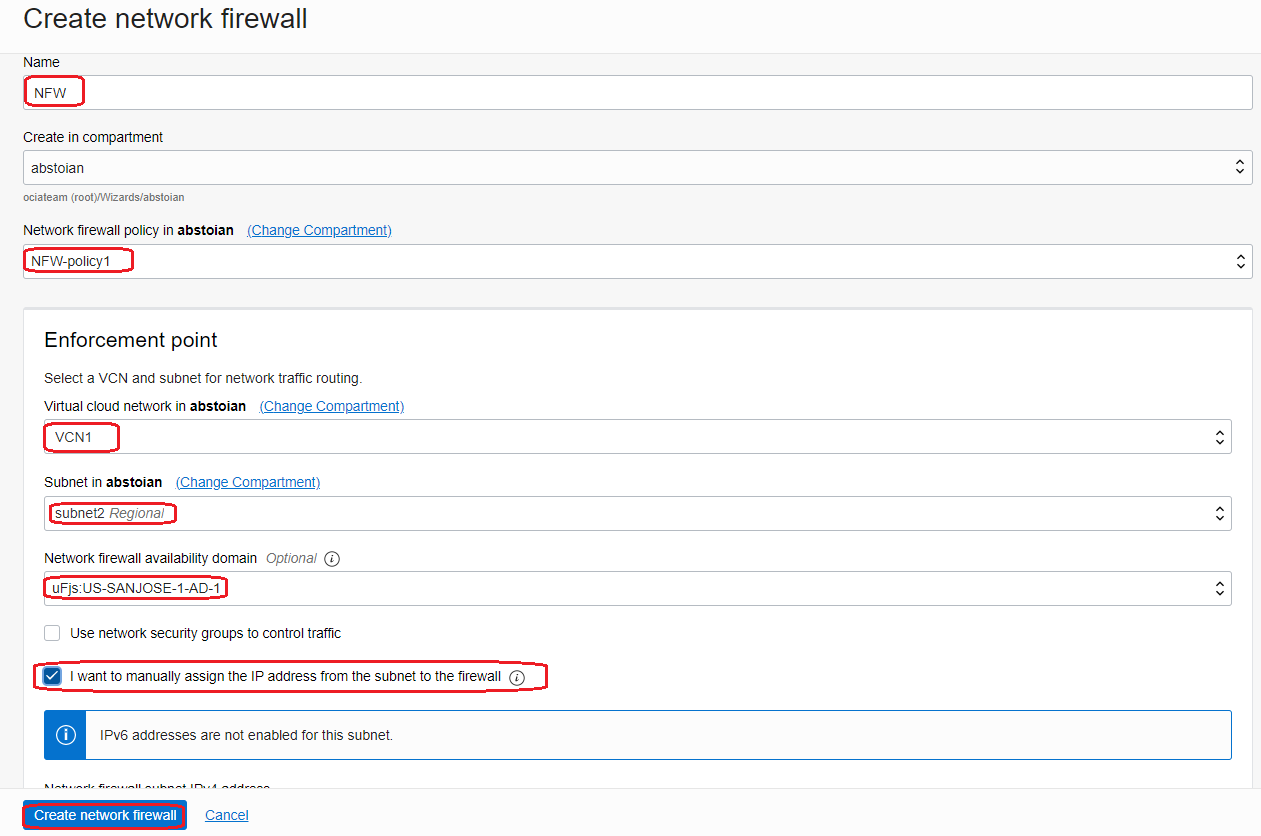Click Change Compartment link beside Virtual cloud network
The height and width of the screenshot is (836, 1261).
332,406
